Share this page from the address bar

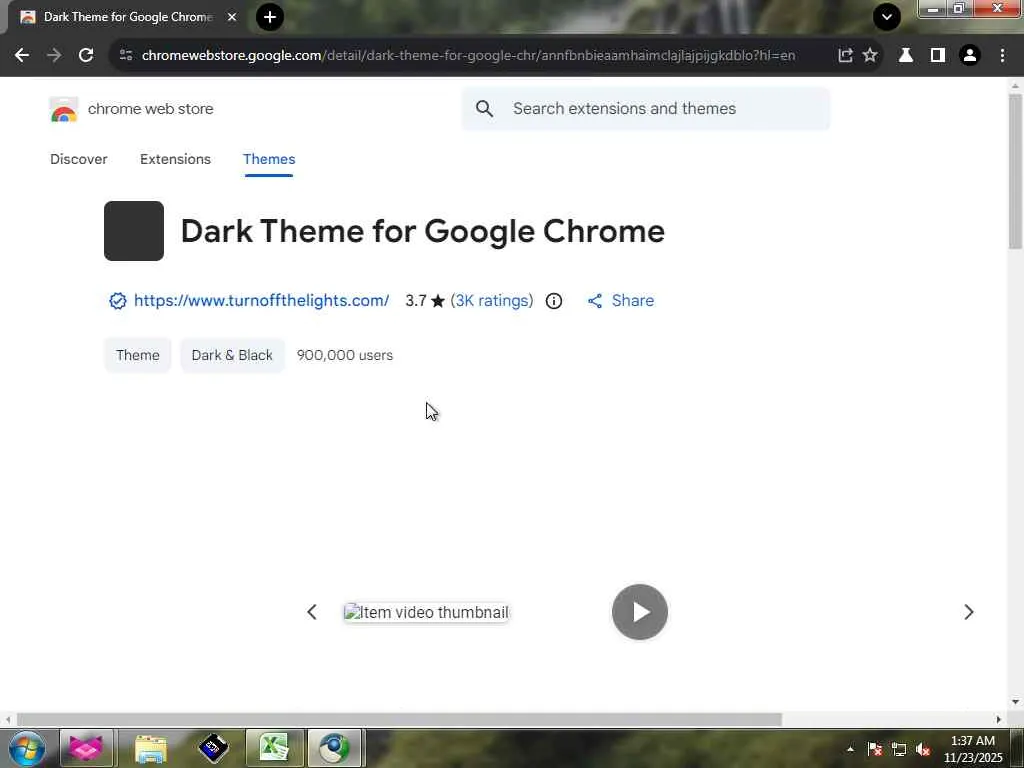pos(845,55)
